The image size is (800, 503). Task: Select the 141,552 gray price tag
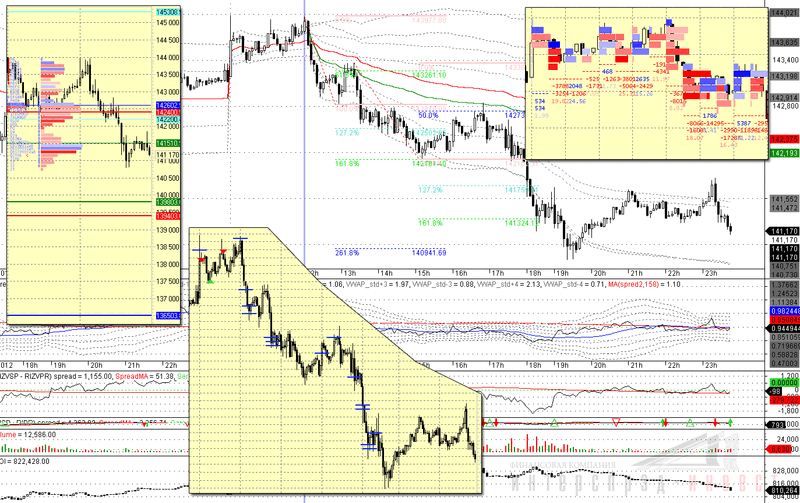pyautogui.click(x=784, y=199)
